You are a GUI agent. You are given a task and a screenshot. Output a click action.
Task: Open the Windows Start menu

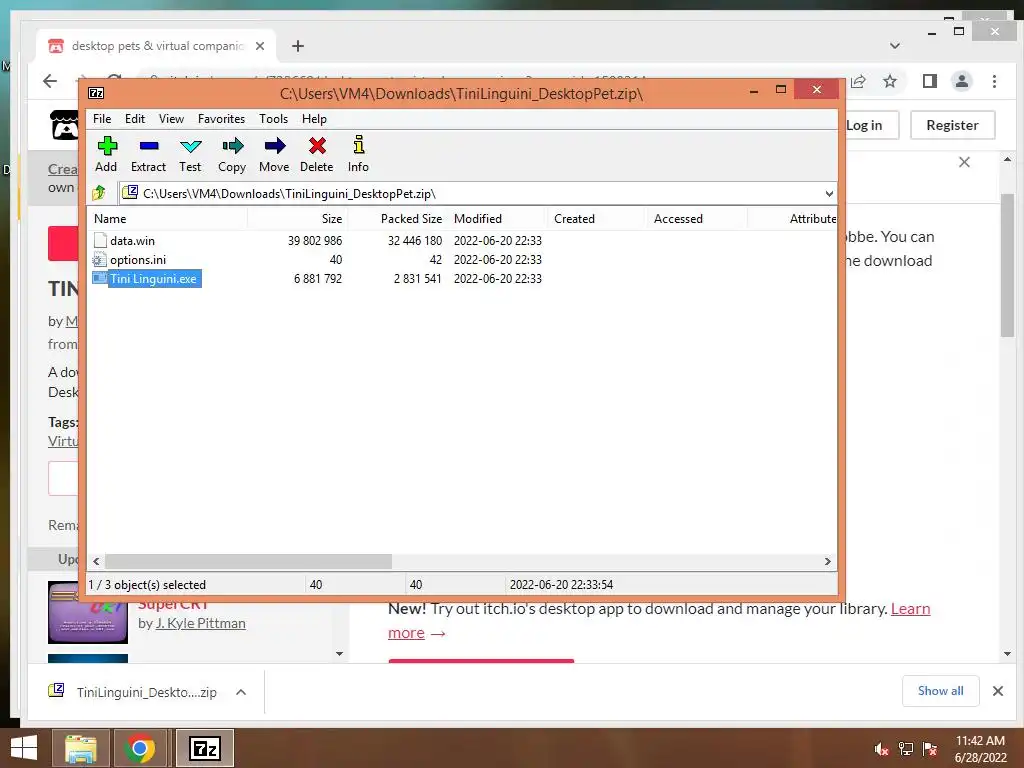click(x=24, y=748)
